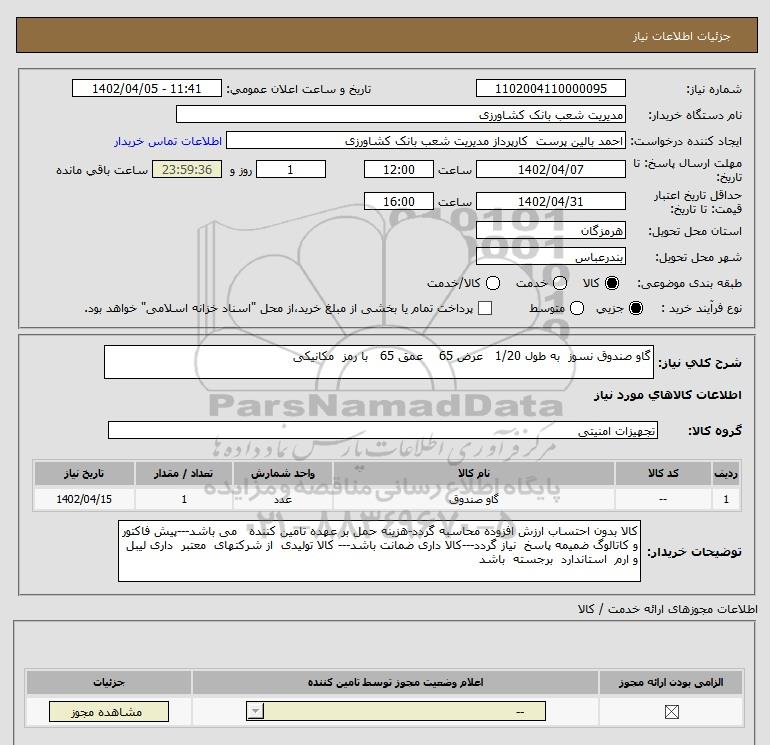
Task: Select the خدمت radio button
Action: 560,283
